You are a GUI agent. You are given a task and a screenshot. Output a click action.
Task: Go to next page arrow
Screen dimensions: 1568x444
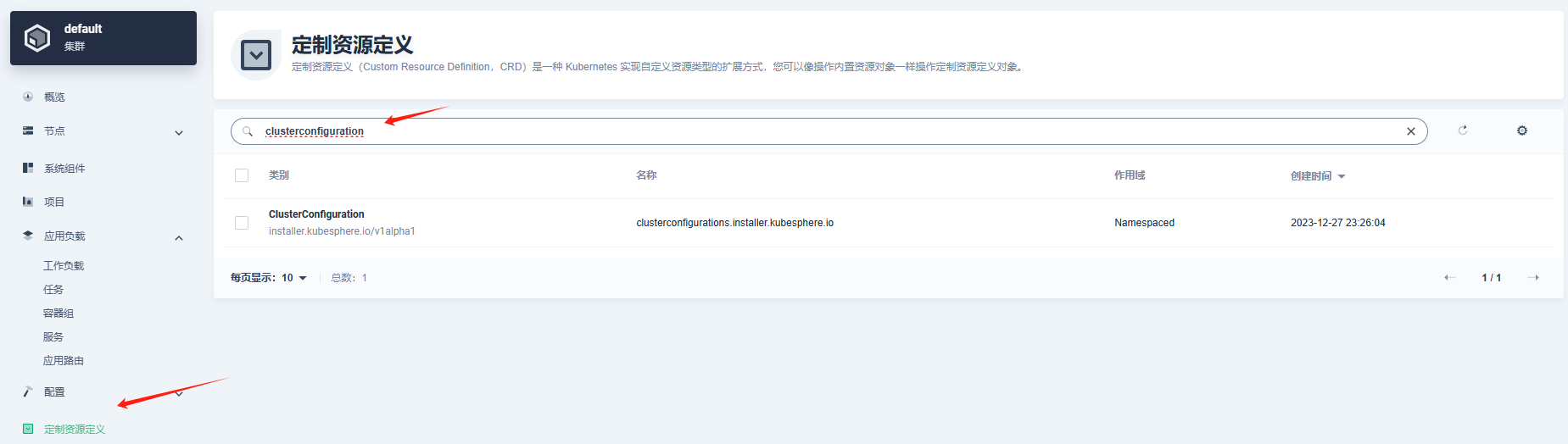click(1533, 278)
